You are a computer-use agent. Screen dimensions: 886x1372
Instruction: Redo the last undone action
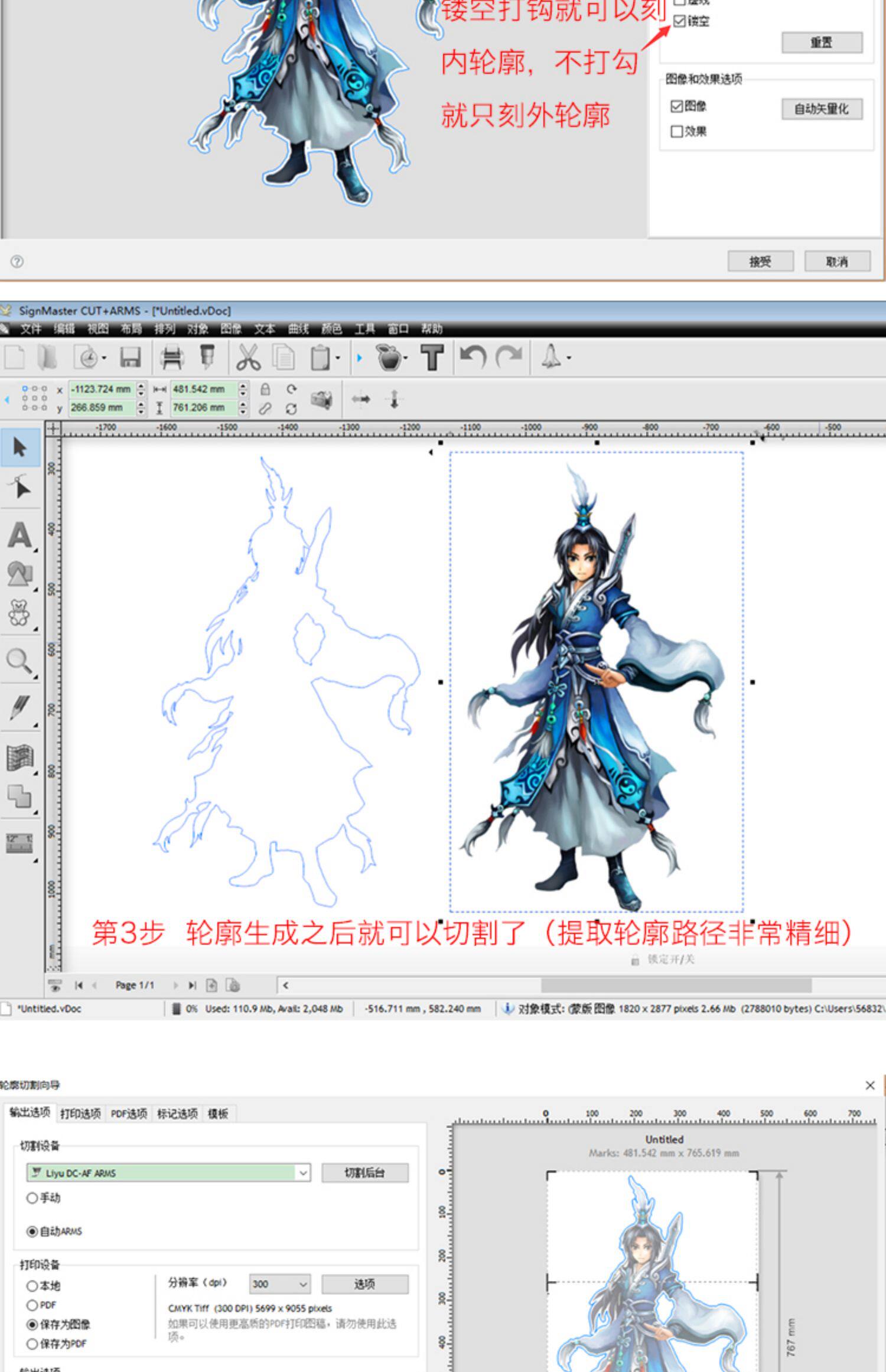pyautogui.click(x=509, y=357)
